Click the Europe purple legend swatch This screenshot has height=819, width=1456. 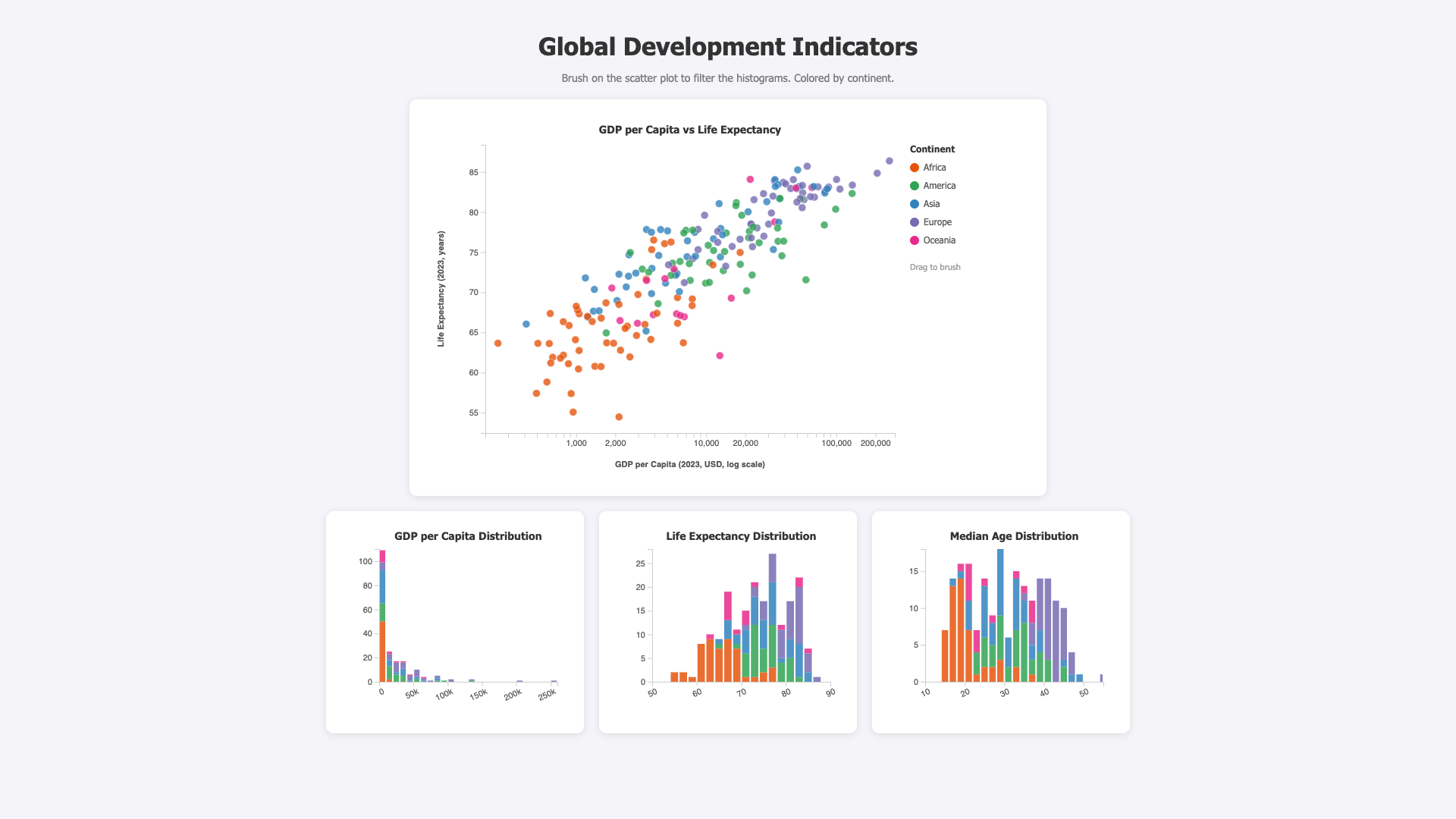[915, 222]
